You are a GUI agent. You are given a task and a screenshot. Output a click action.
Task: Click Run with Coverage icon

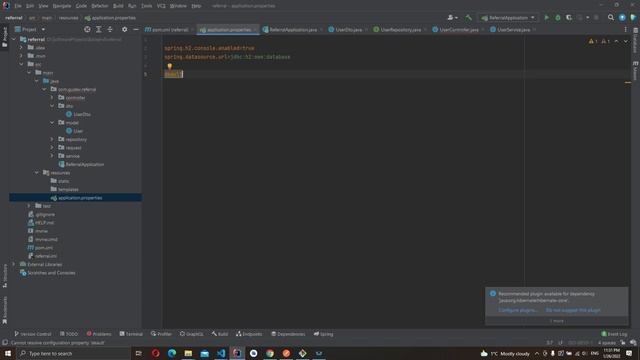tap(569, 18)
